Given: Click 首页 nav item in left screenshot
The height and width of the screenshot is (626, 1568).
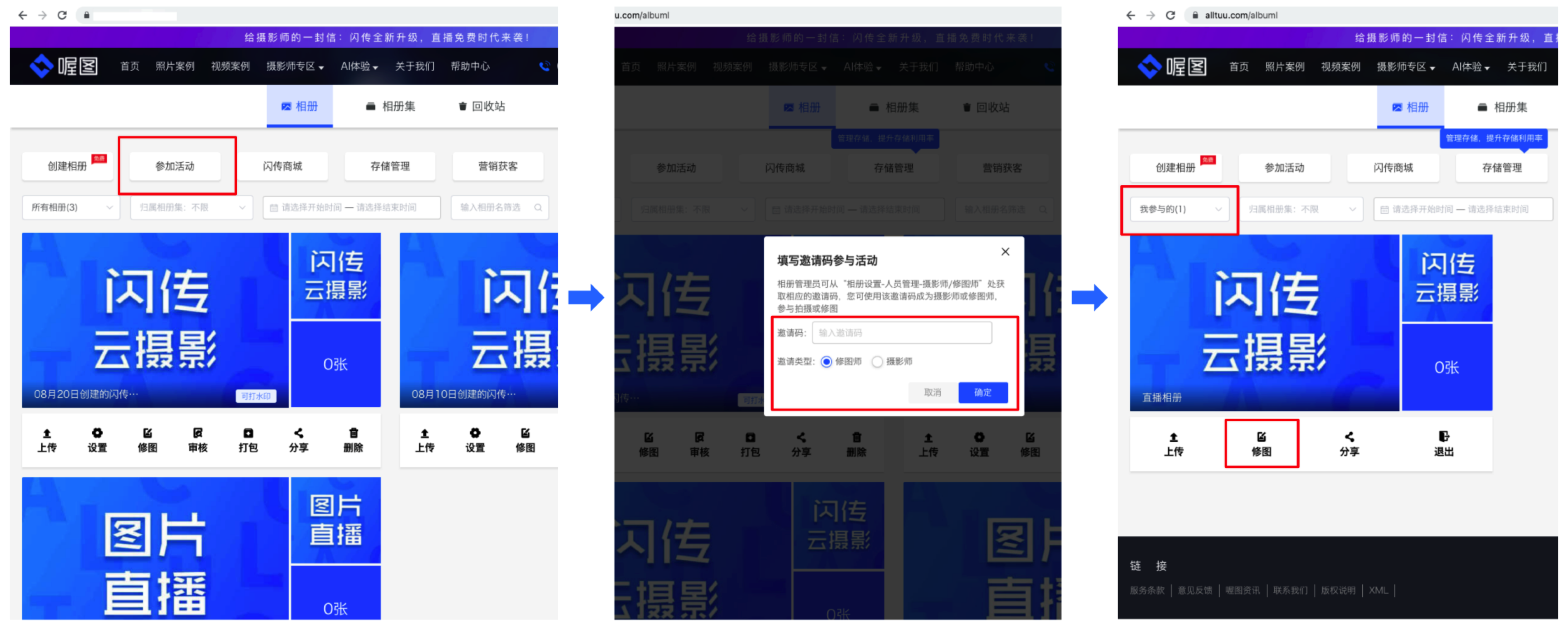Looking at the screenshot, I should 130,66.
